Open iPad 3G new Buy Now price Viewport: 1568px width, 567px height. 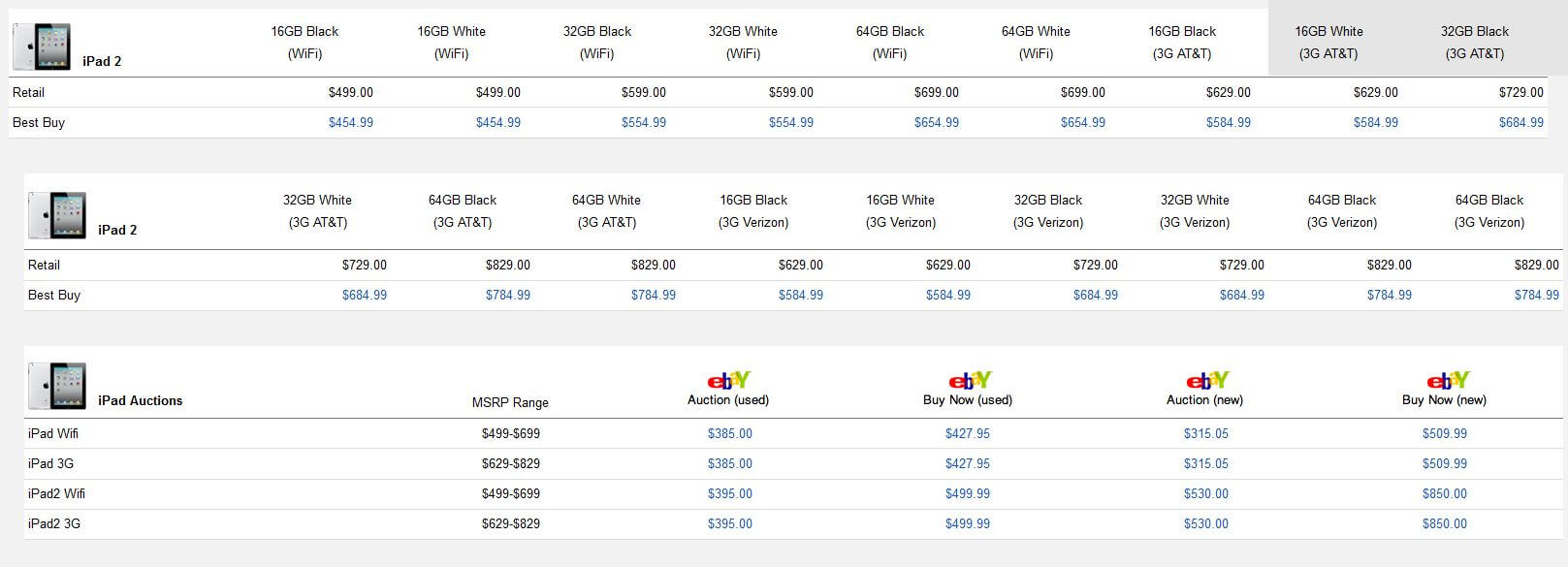pyautogui.click(x=1445, y=464)
